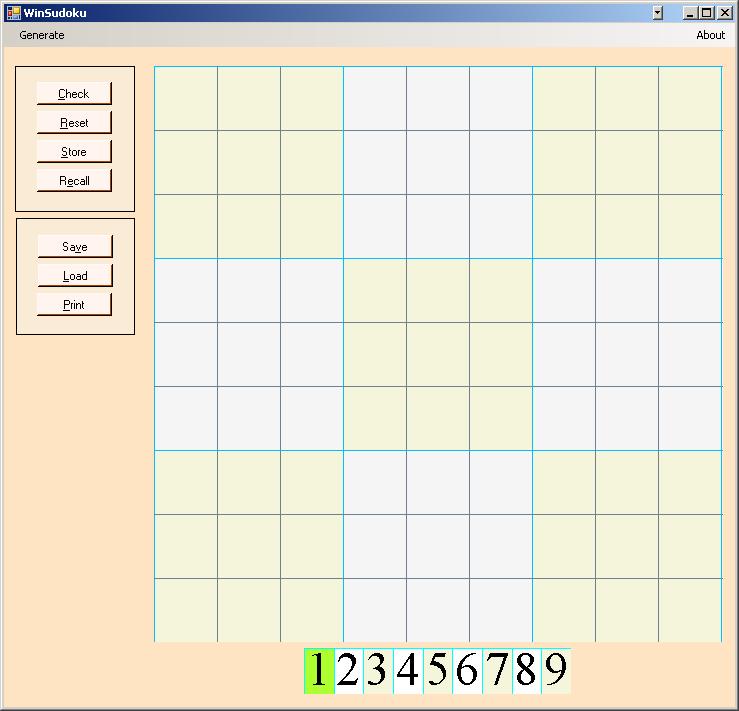Image resolution: width=739 pixels, height=711 pixels.
Task: Click the Reset button
Action: (x=74, y=123)
